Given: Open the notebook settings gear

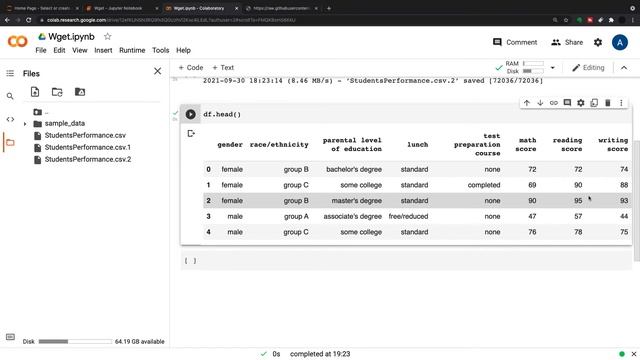Looking at the screenshot, I should (598, 42).
